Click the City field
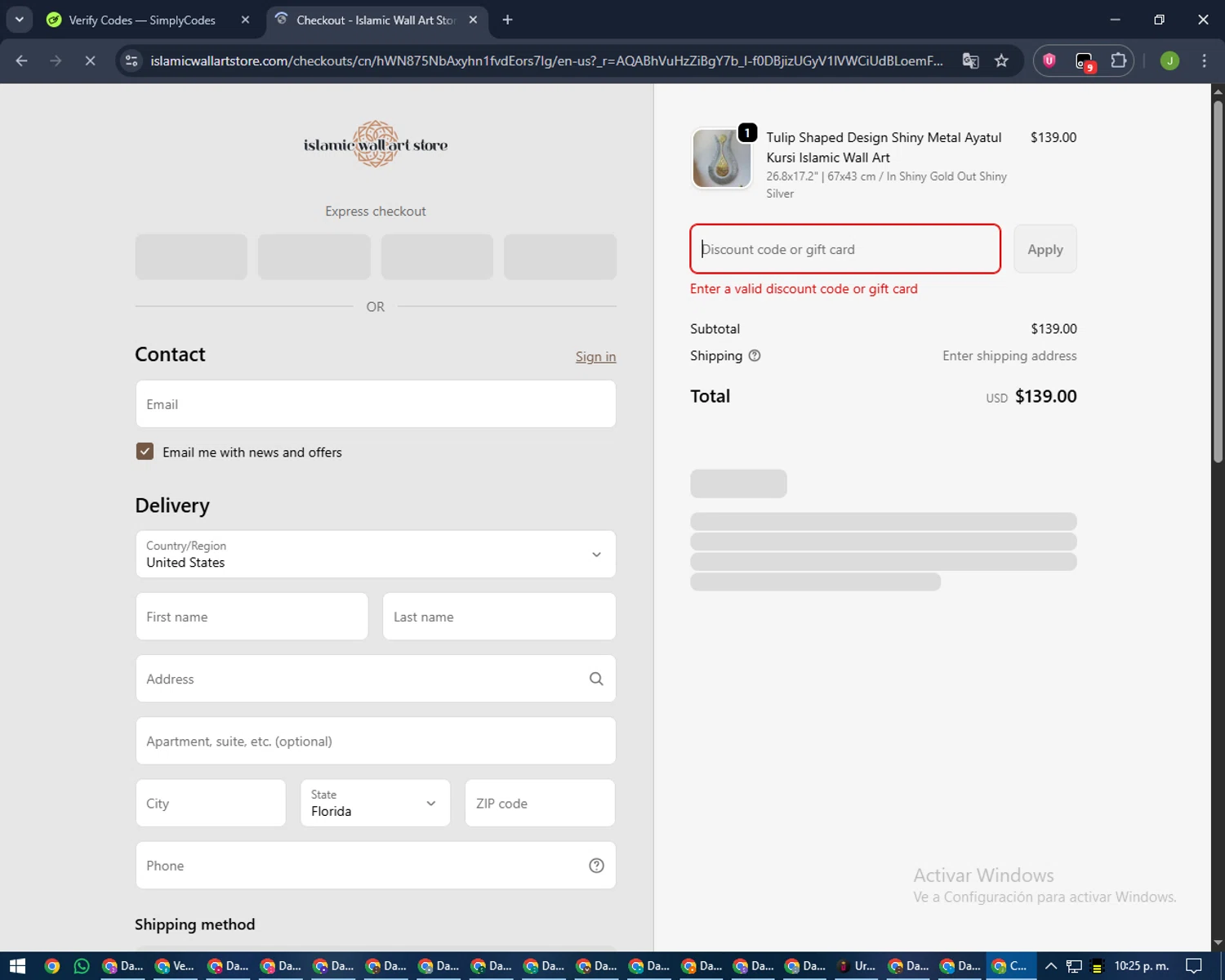 211,803
